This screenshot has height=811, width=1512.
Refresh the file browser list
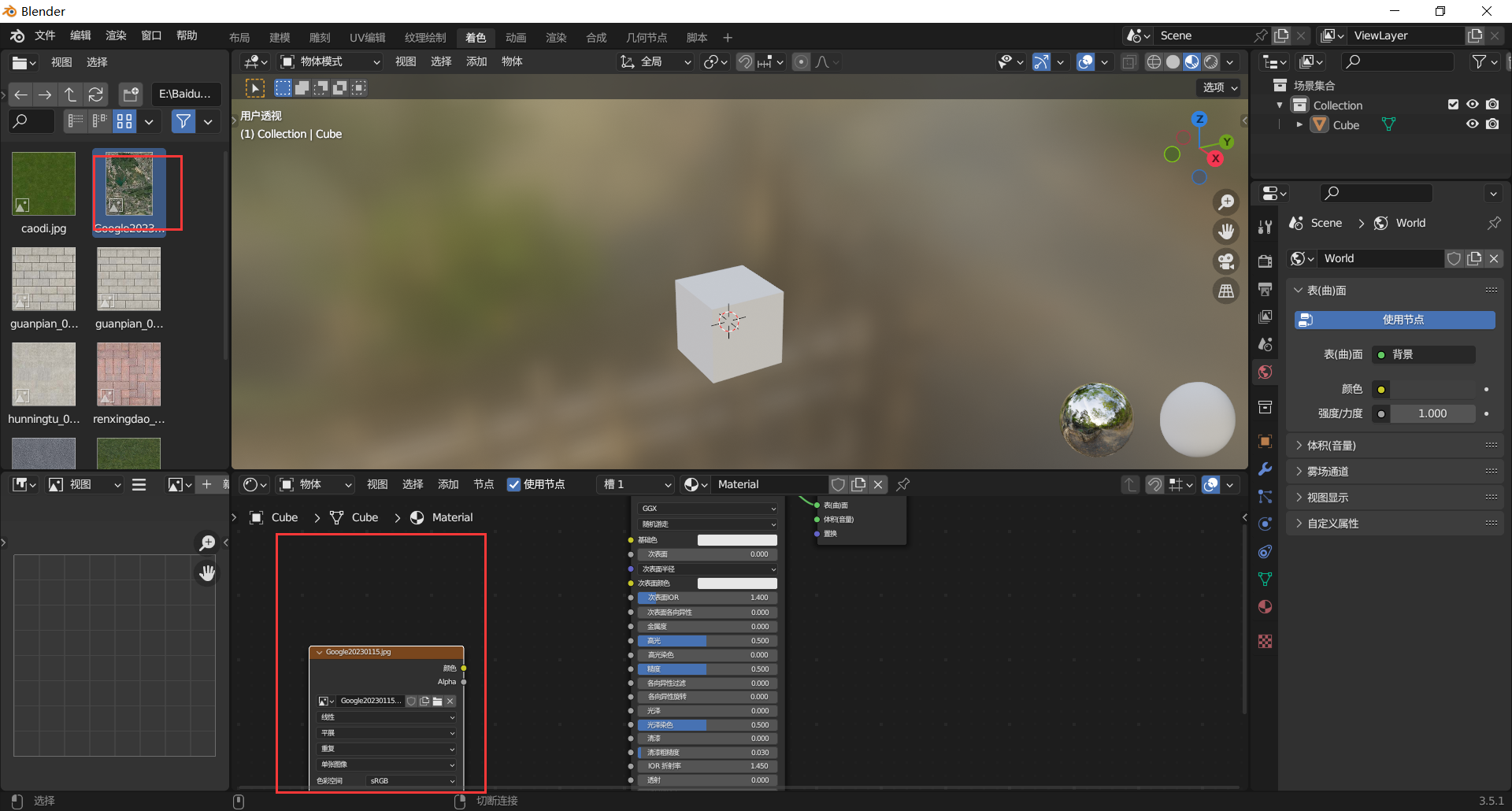pyautogui.click(x=96, y=94)
